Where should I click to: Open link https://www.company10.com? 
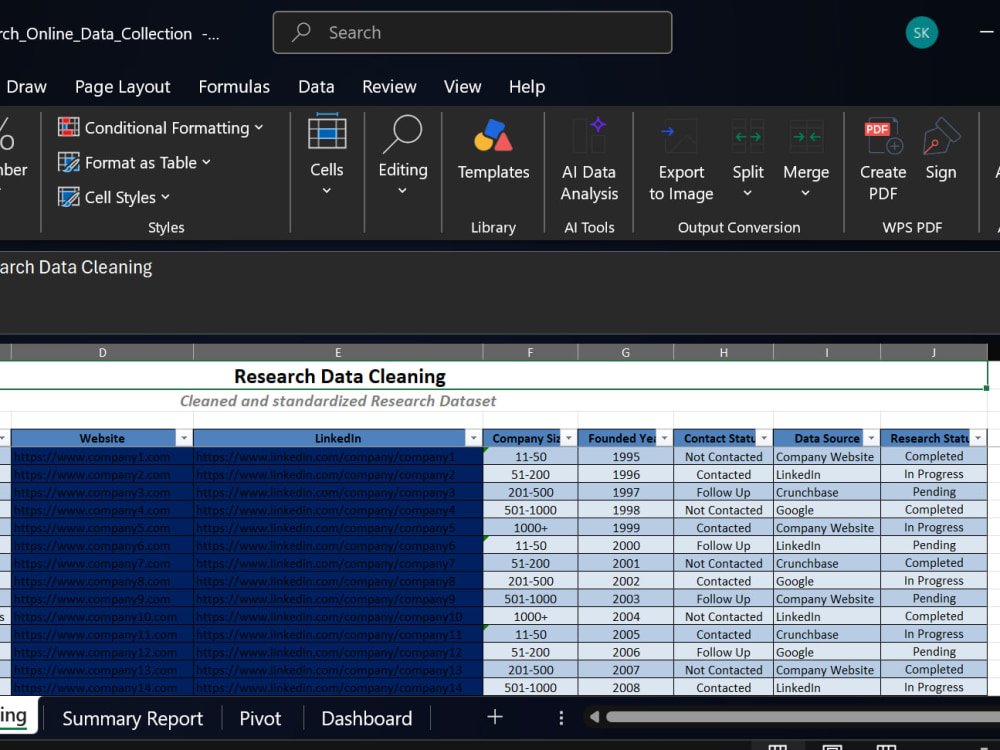point(95,617)
